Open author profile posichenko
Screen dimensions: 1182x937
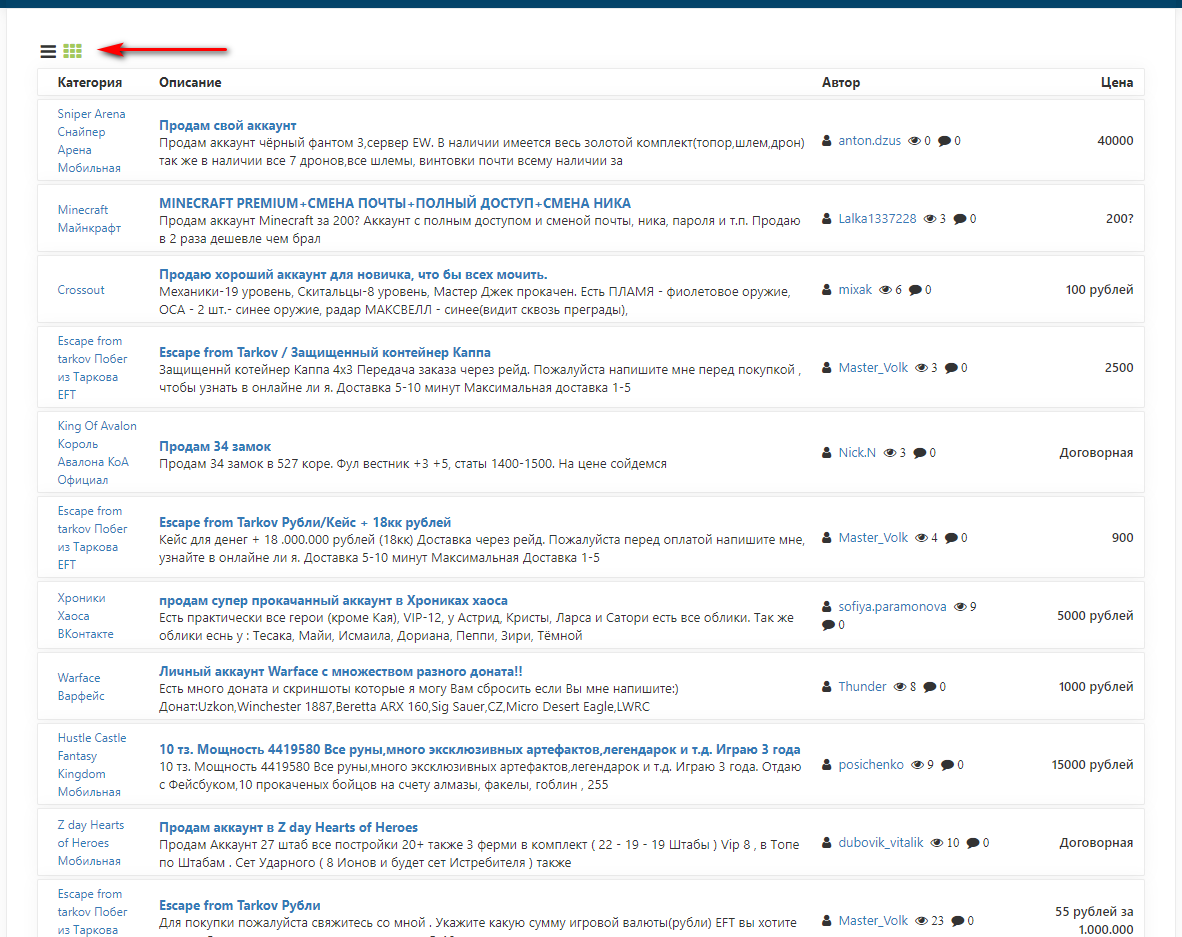pyautogui.click(x=871, y=764)
